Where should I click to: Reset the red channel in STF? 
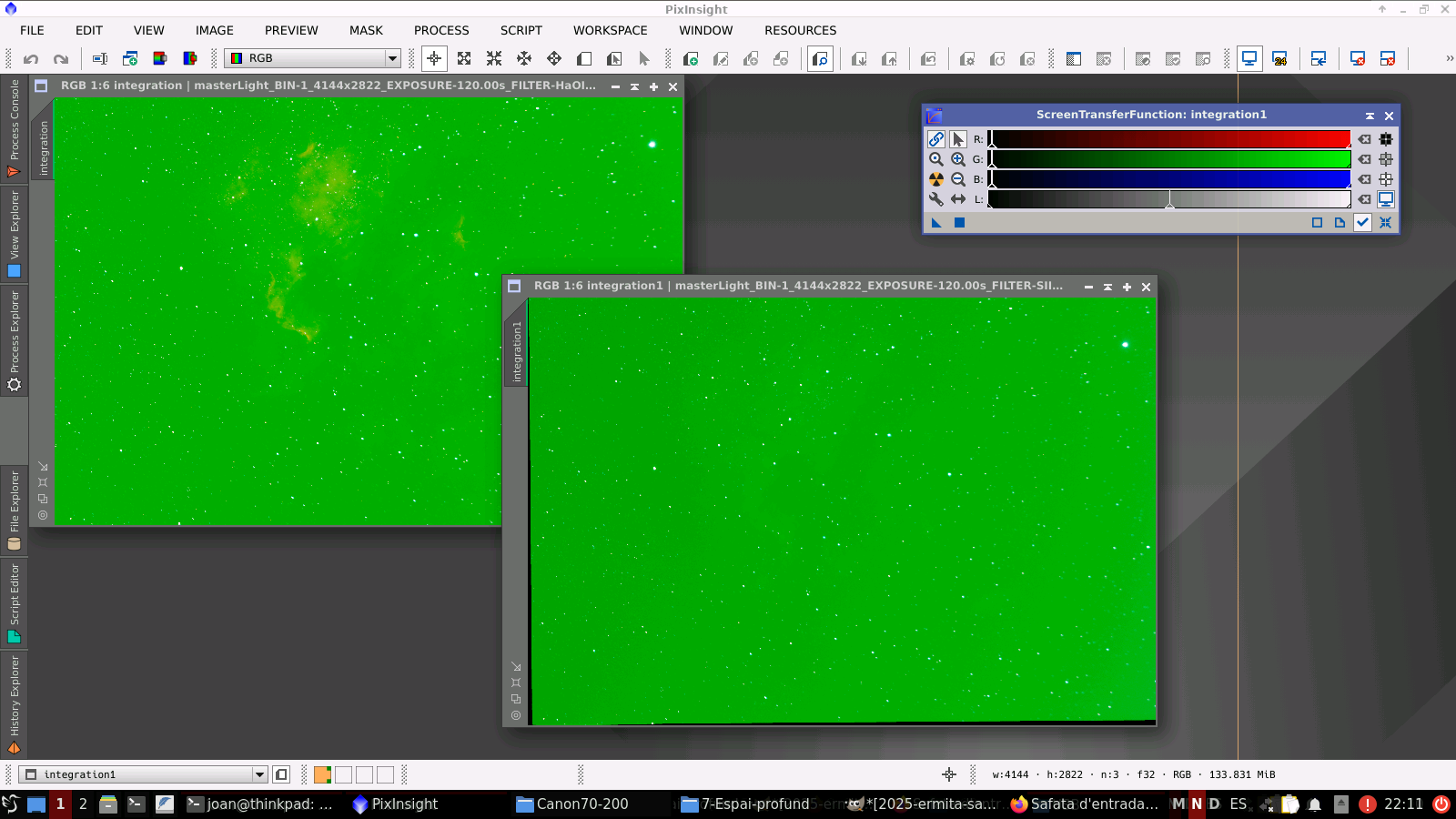[1364, 139]
